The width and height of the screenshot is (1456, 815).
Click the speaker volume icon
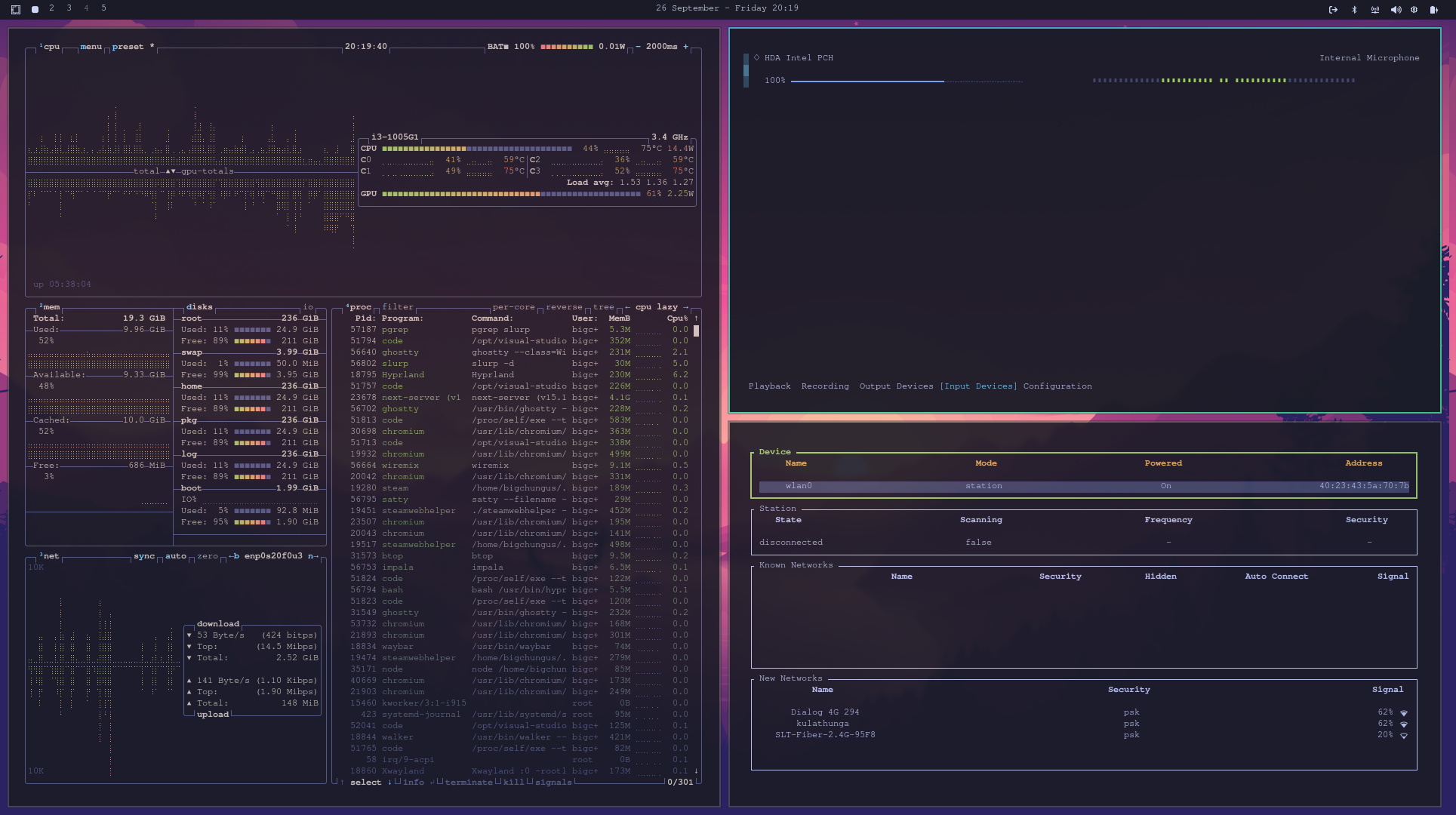1395,10
